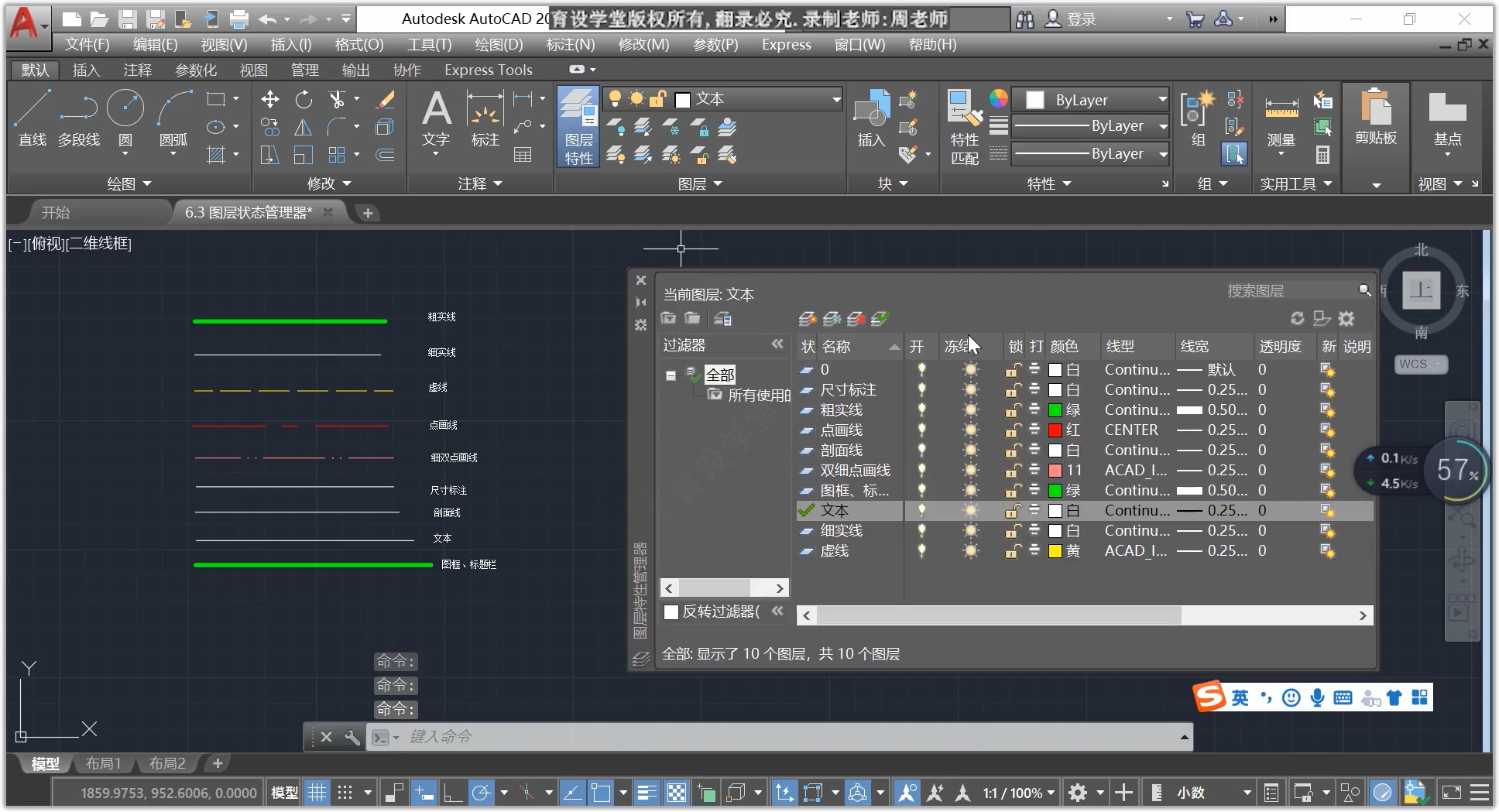Expand the 修改 panel dropdown
1499x812 pixels.
click(330, 183)
